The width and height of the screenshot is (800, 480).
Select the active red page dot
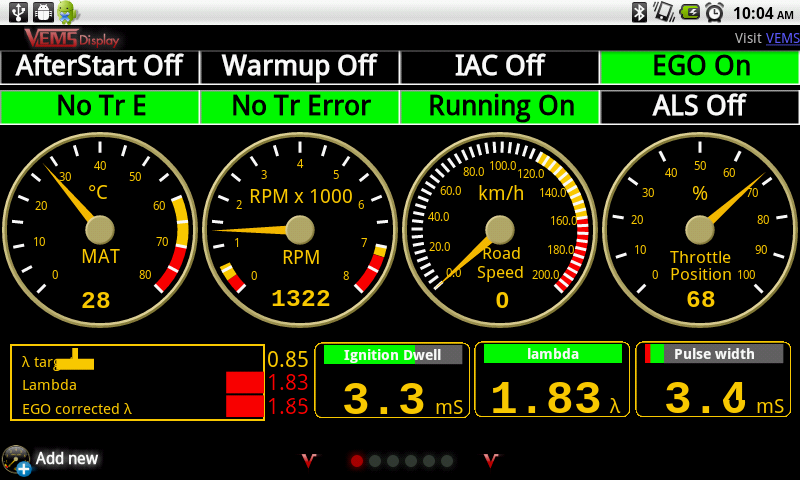coord(357,461)
